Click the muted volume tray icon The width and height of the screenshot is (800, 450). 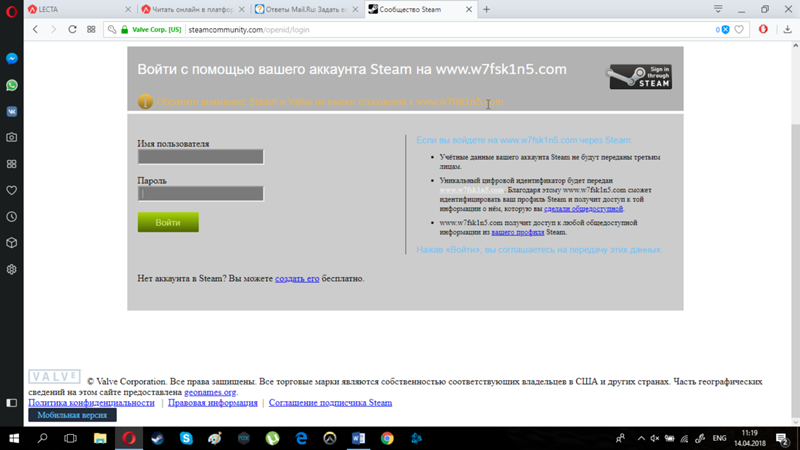pos(655,438)
